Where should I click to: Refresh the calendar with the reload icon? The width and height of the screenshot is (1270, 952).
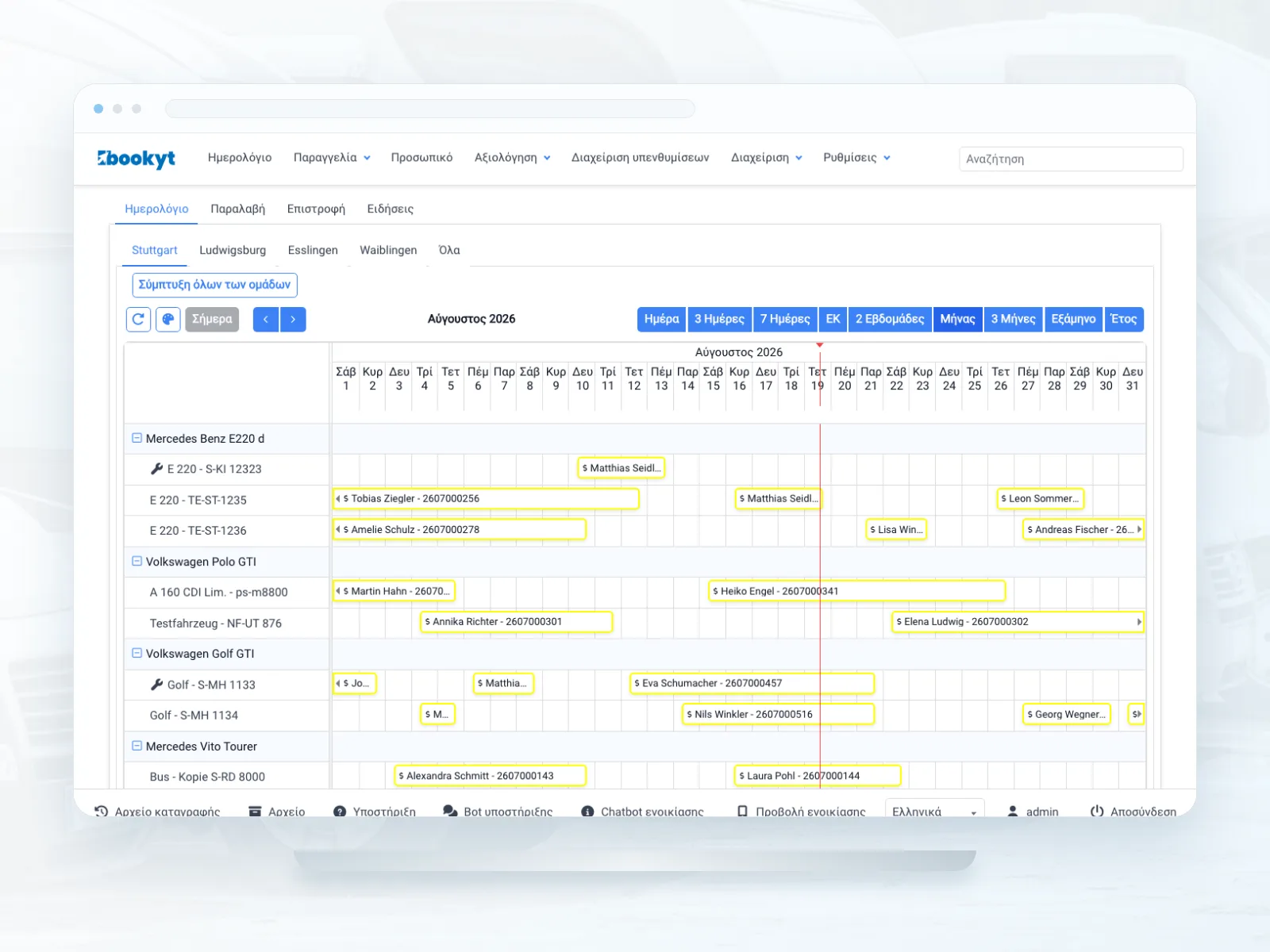click(139, 319)
